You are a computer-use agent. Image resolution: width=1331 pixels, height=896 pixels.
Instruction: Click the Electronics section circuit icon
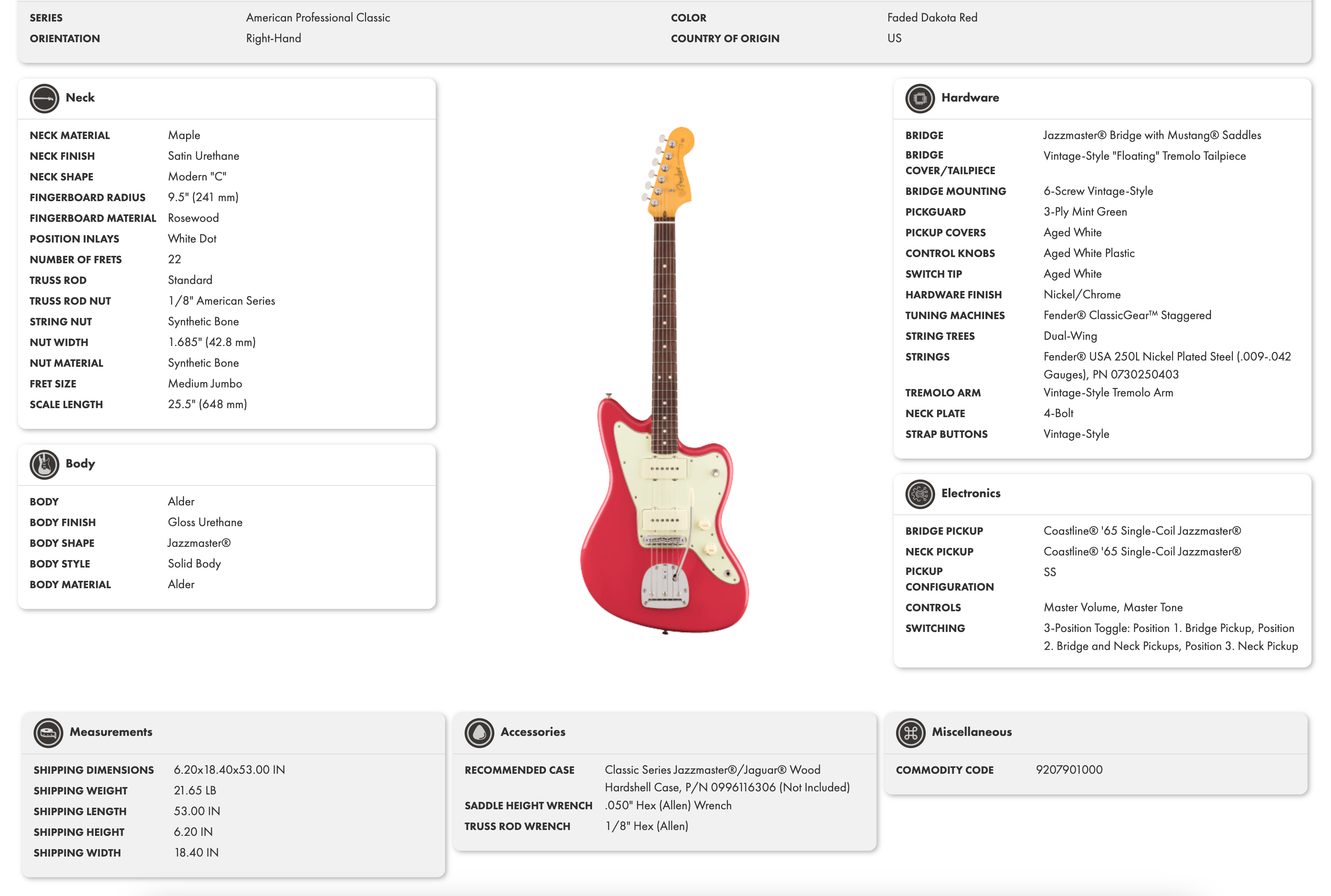[920, 494]
